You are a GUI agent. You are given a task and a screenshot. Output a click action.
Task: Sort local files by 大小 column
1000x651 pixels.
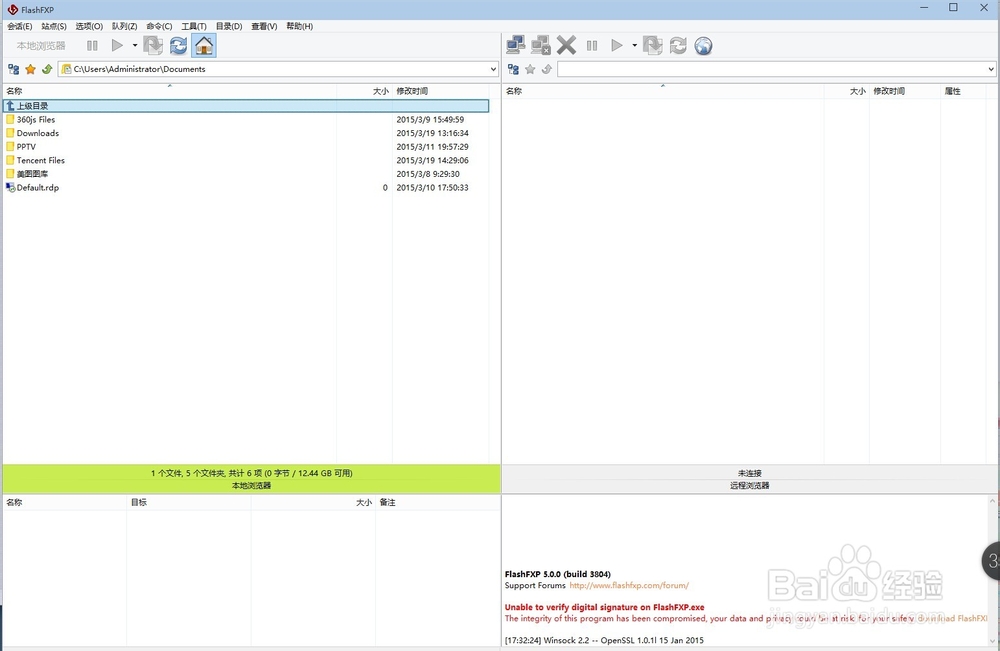pyautogui.click(x=364, y=91)
